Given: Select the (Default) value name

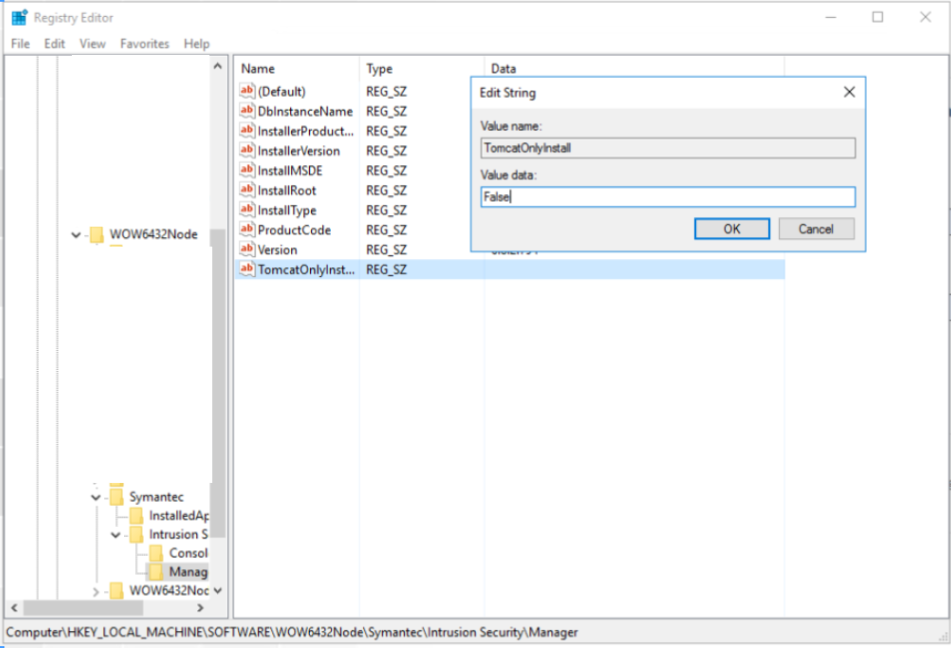Looking at the screenshot, I should point(281,92).
